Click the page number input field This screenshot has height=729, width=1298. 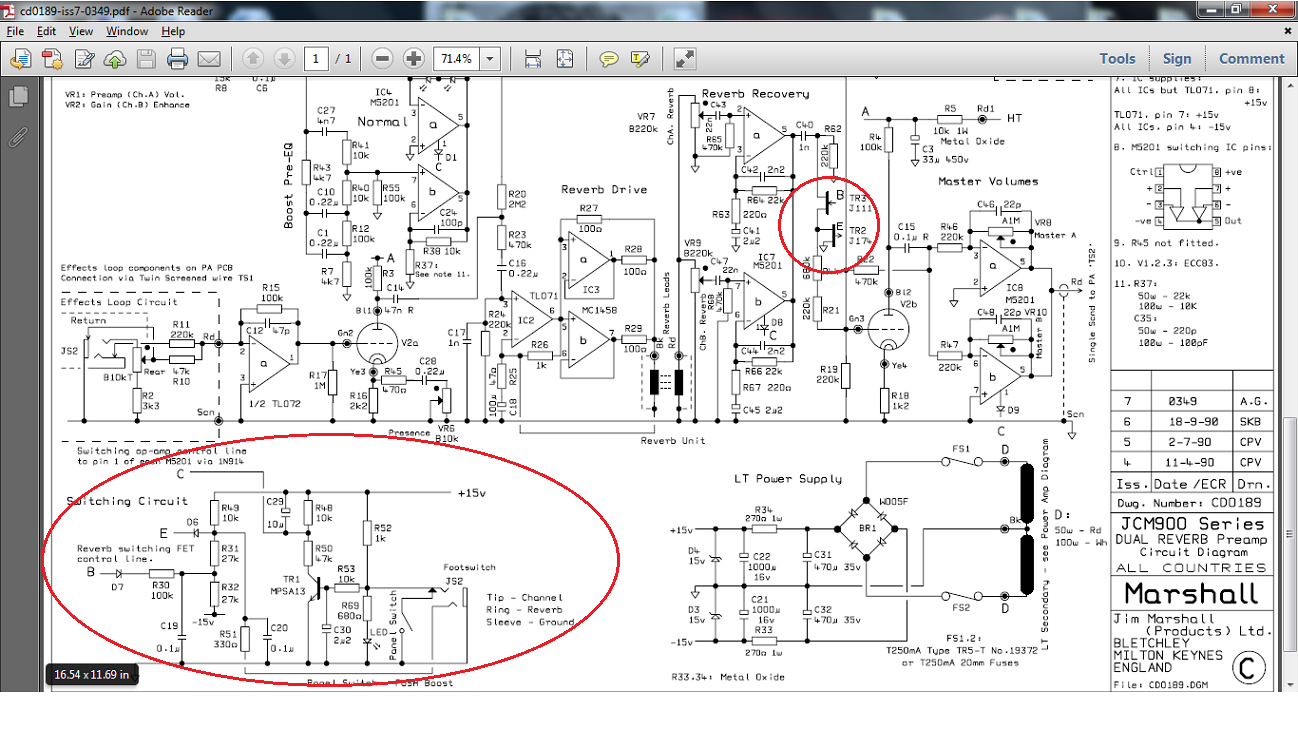click(x=316, y=59)
